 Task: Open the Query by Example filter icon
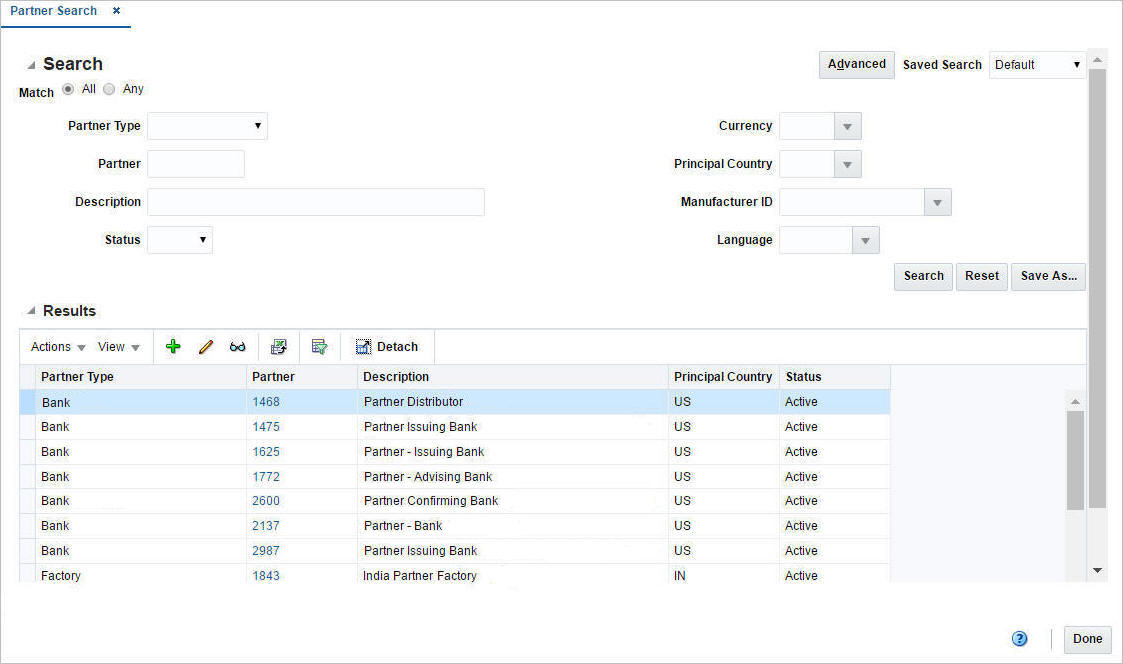pyautogui.click(x=320, y=346)
